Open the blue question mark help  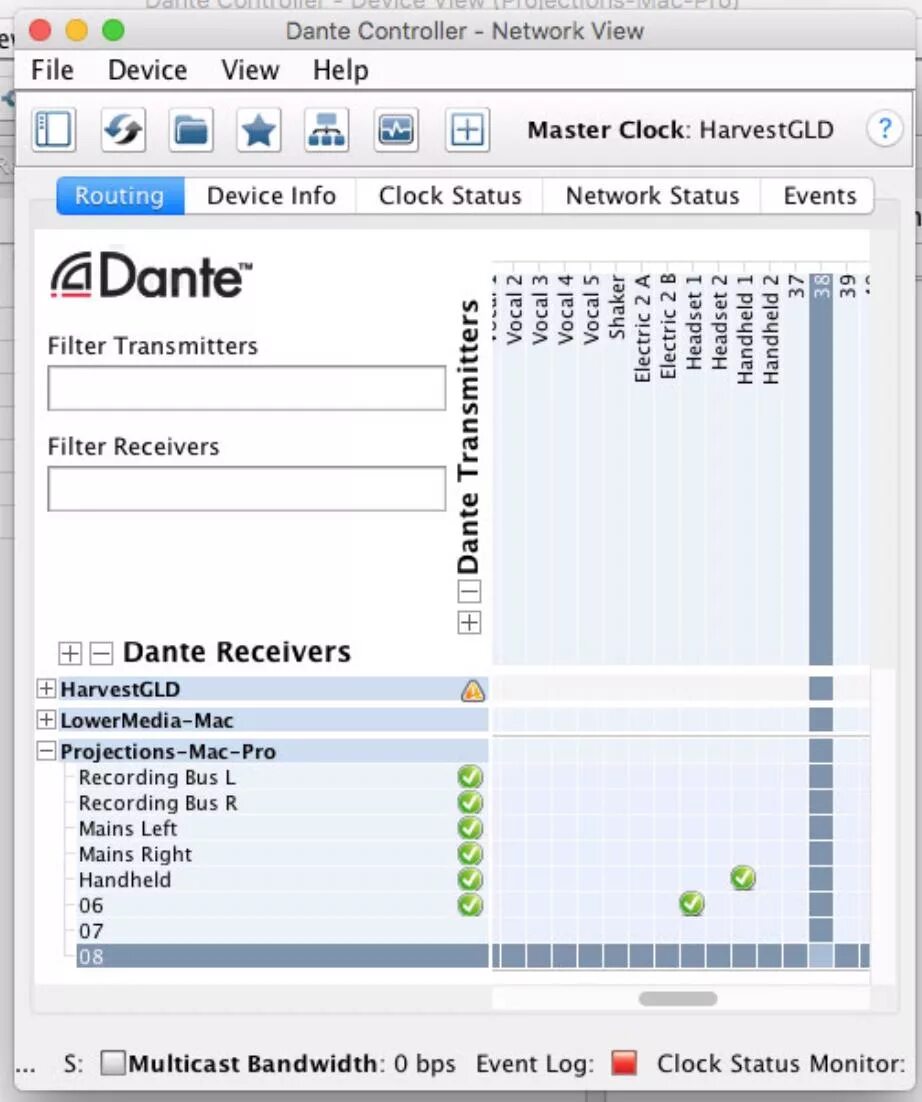[x=884, y=129]
